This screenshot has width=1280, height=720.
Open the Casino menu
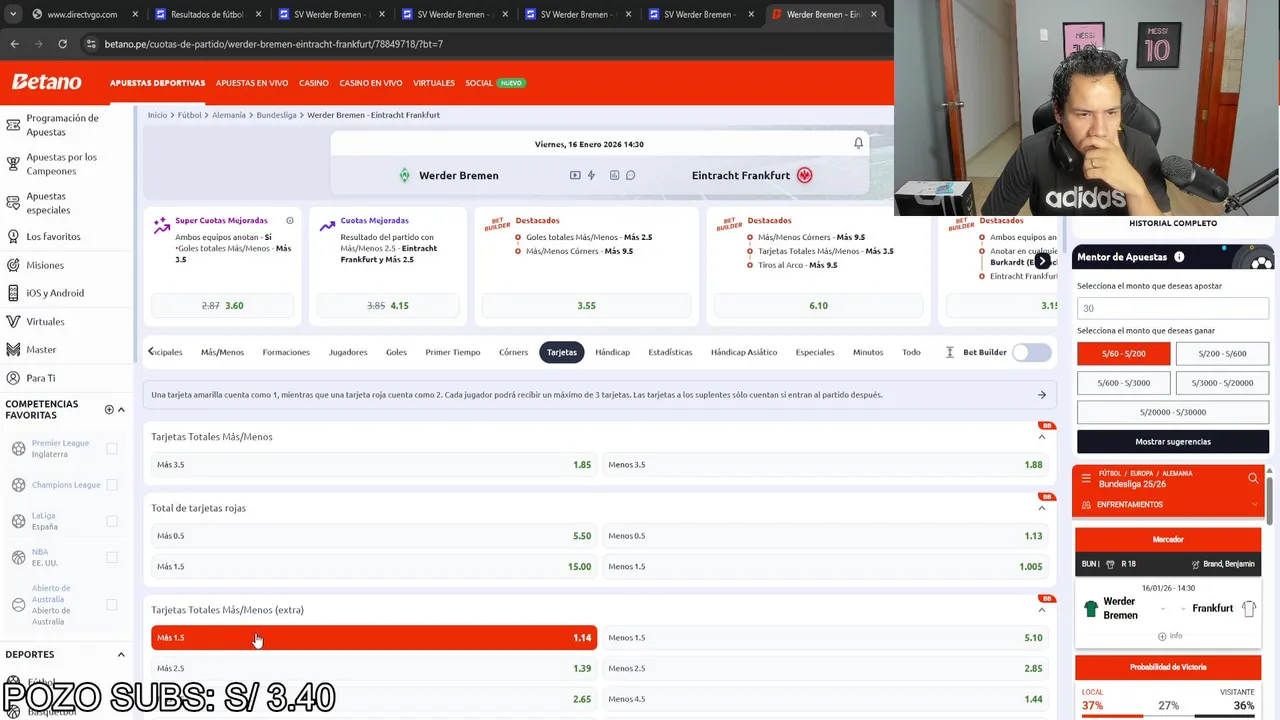pyautogui.click(x=314, y=83)
